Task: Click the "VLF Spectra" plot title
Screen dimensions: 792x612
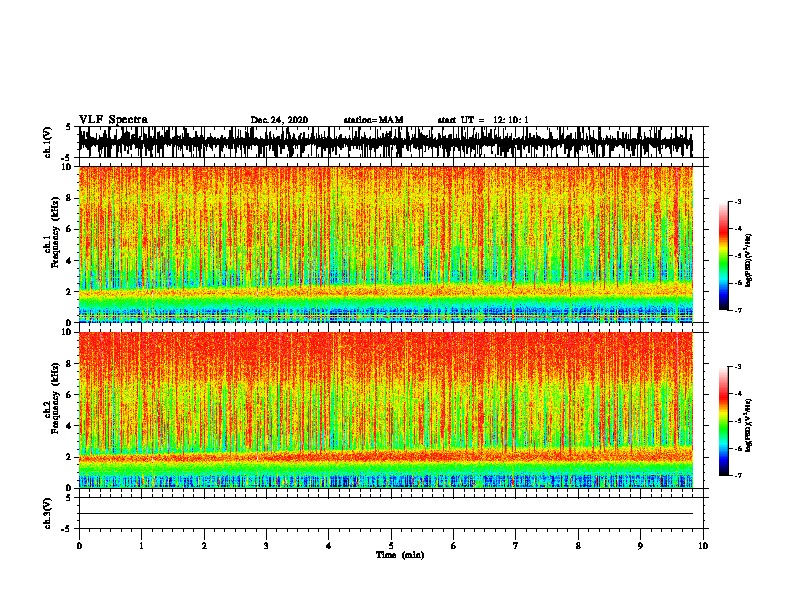Action: (x=113, y=119)
